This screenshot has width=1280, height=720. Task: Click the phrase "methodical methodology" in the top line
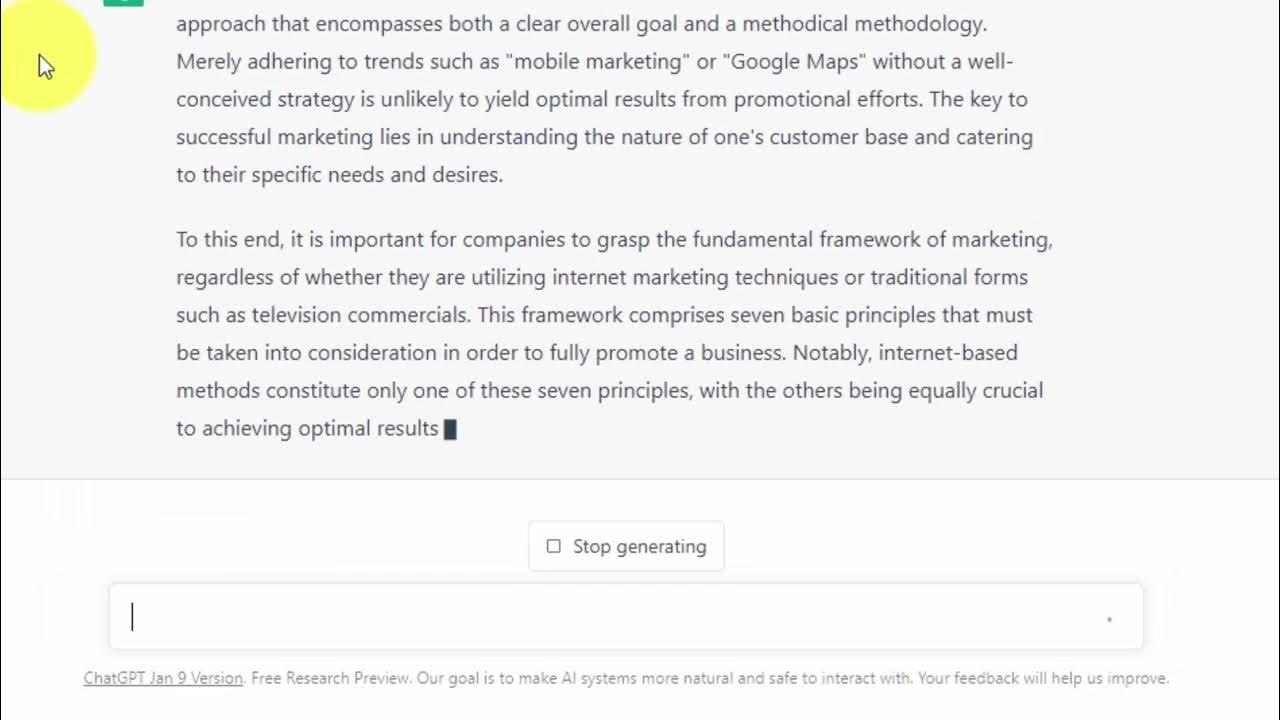(x=864, y=23)
